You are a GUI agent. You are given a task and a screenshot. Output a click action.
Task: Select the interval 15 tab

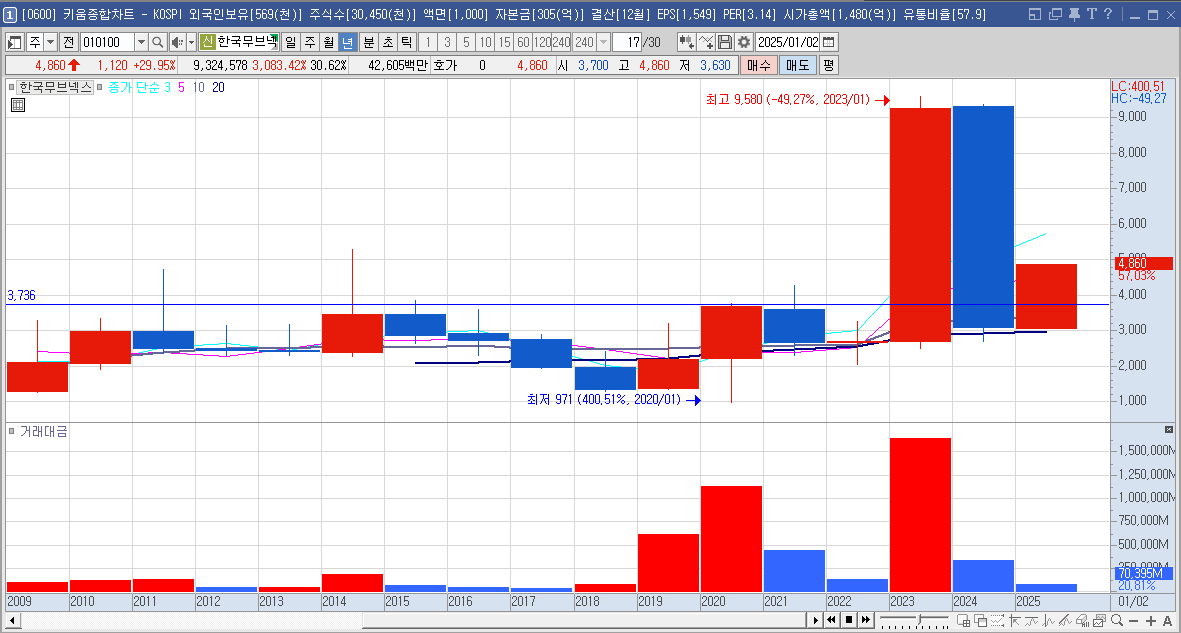tap(505, 42)
